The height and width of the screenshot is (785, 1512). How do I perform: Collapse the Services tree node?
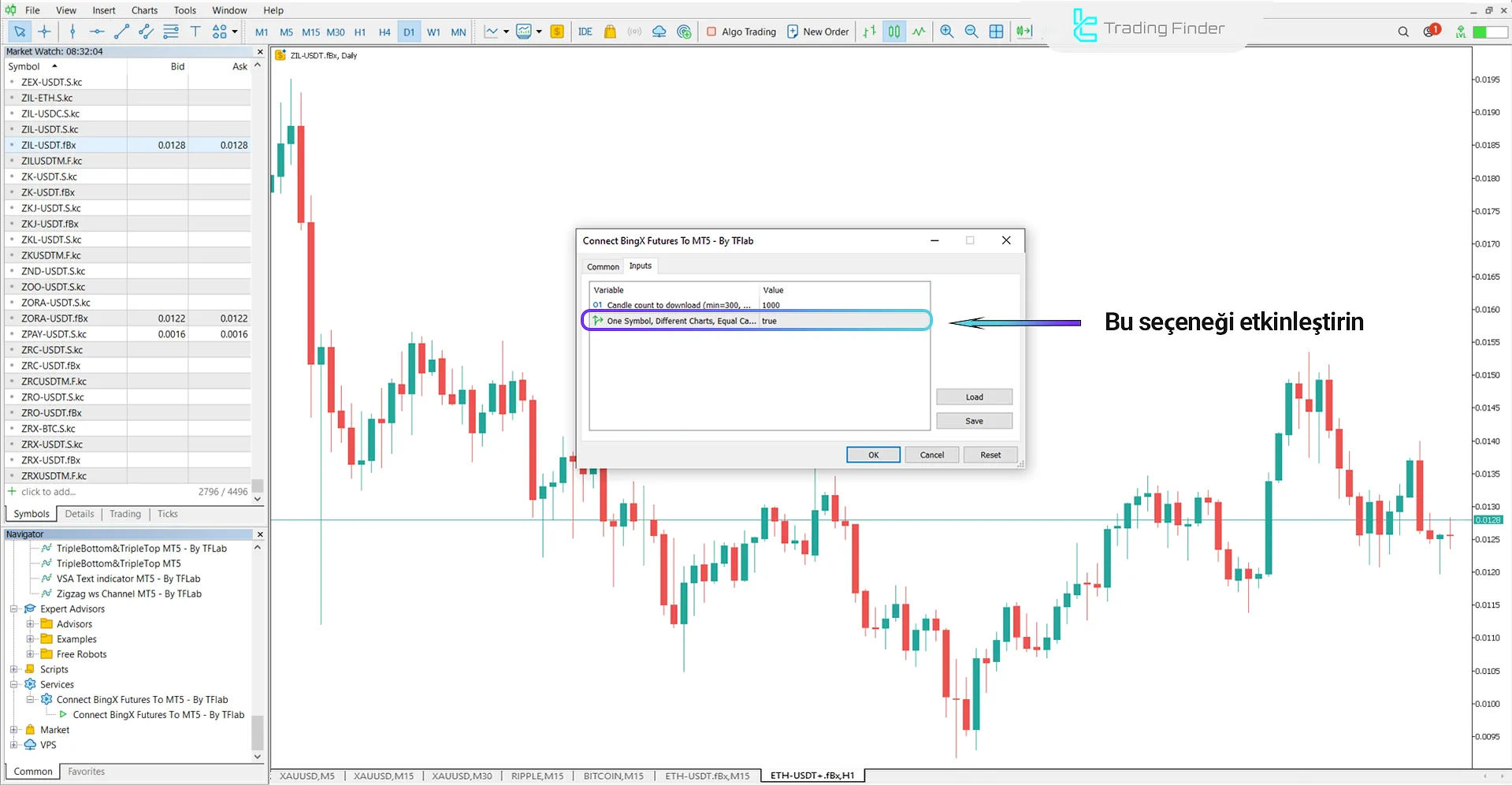(13, 684)
